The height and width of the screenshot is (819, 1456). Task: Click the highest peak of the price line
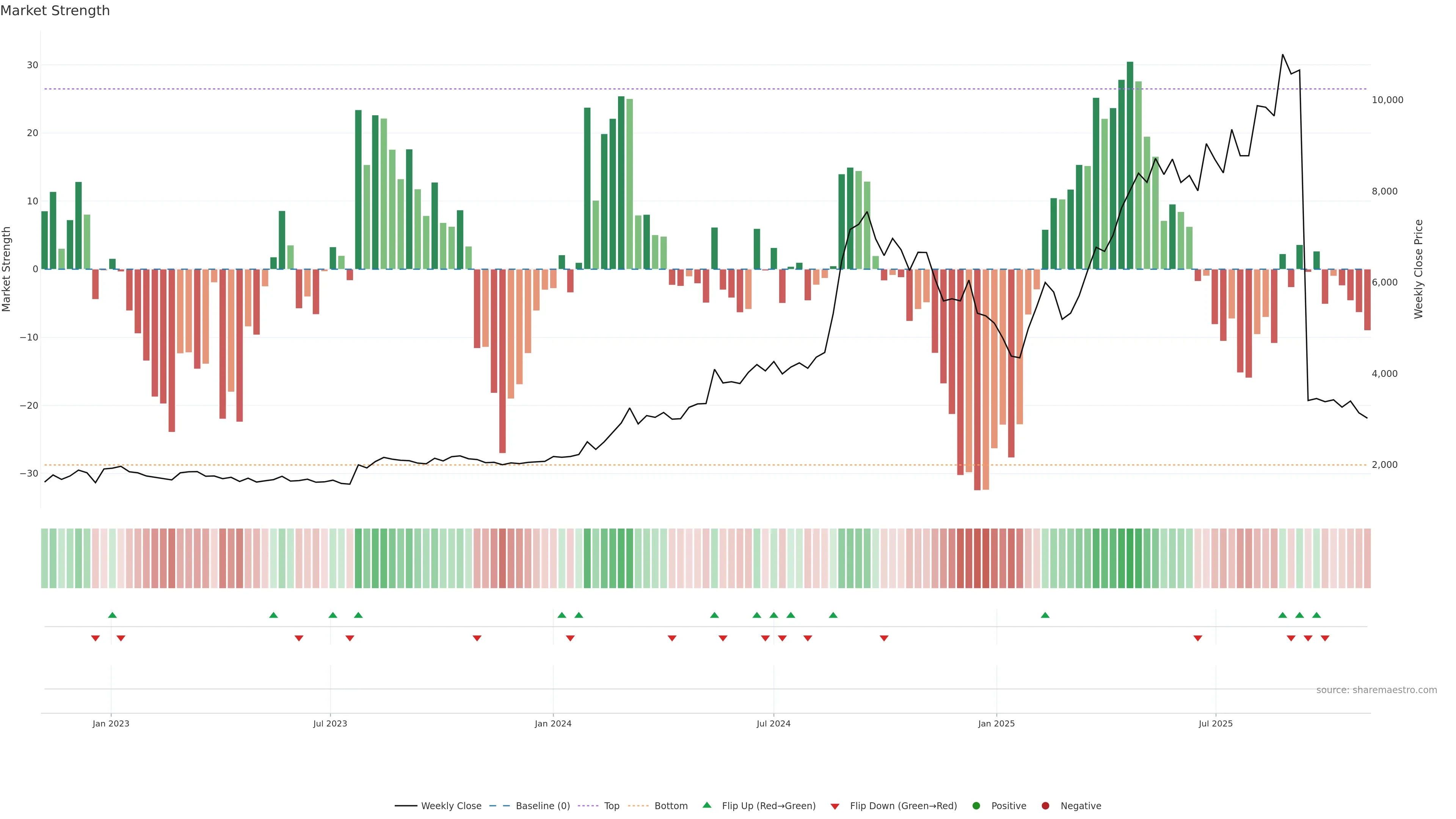(1282, 55)
